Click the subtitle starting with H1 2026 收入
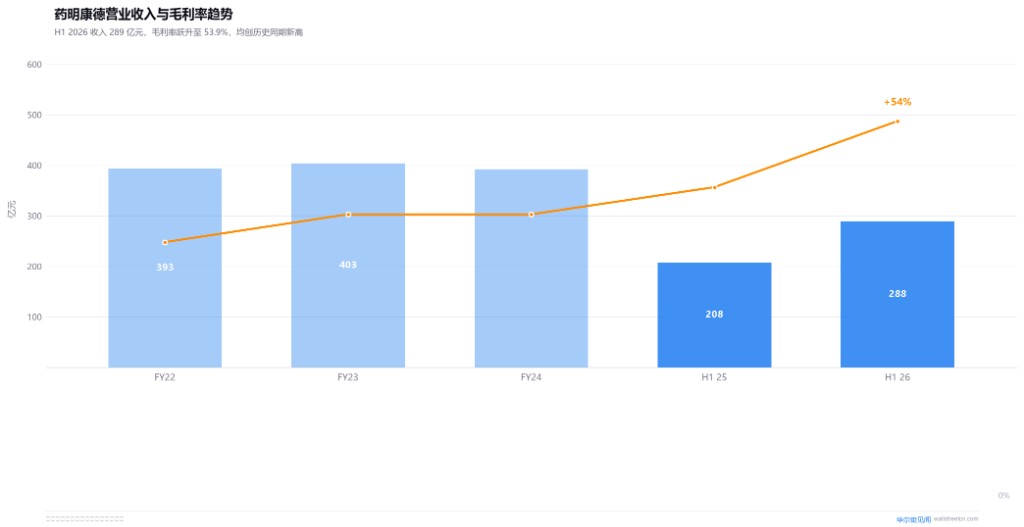 click(178, 33)
